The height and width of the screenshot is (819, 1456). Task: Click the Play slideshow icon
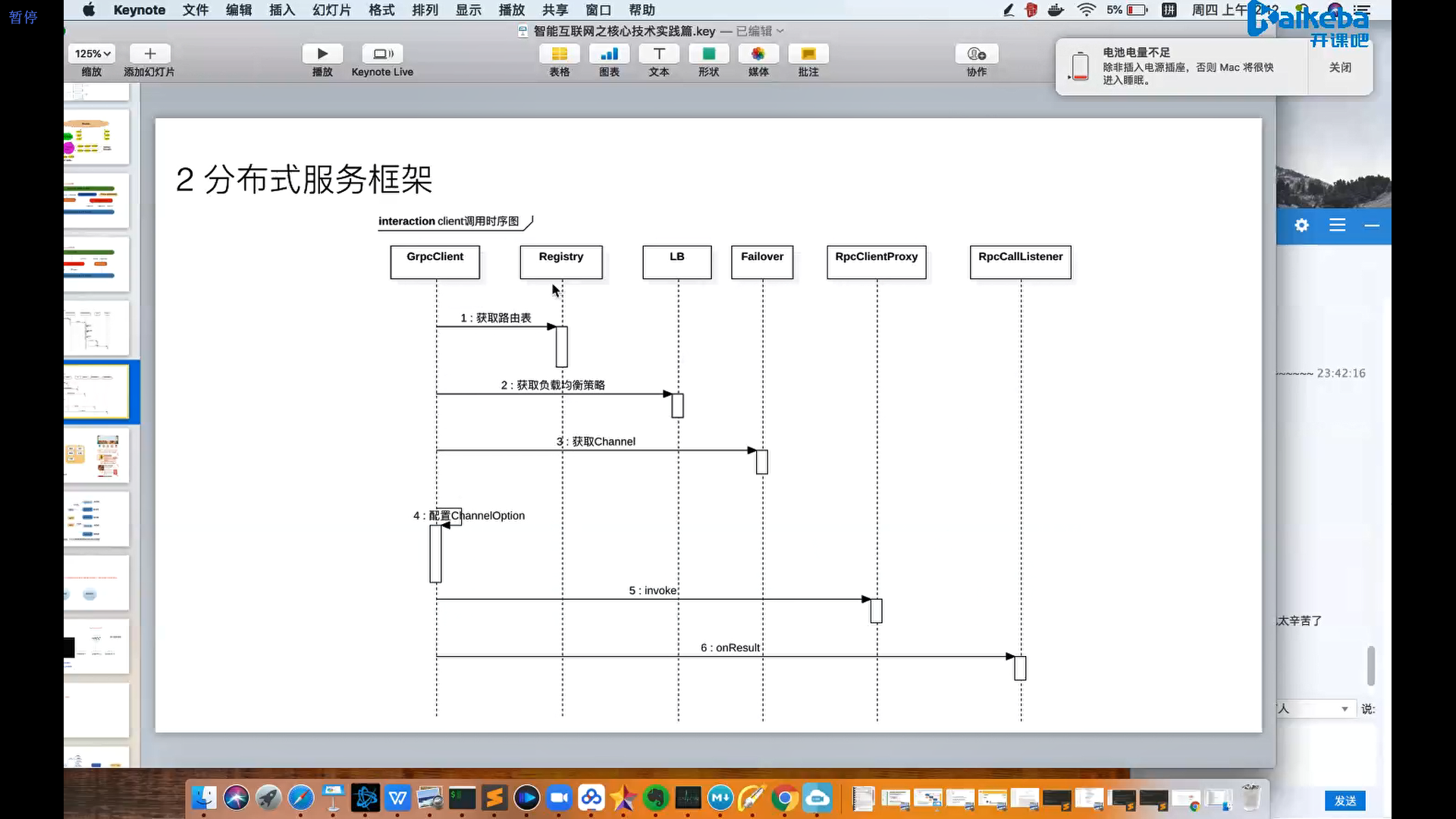(x=322, y=54)
